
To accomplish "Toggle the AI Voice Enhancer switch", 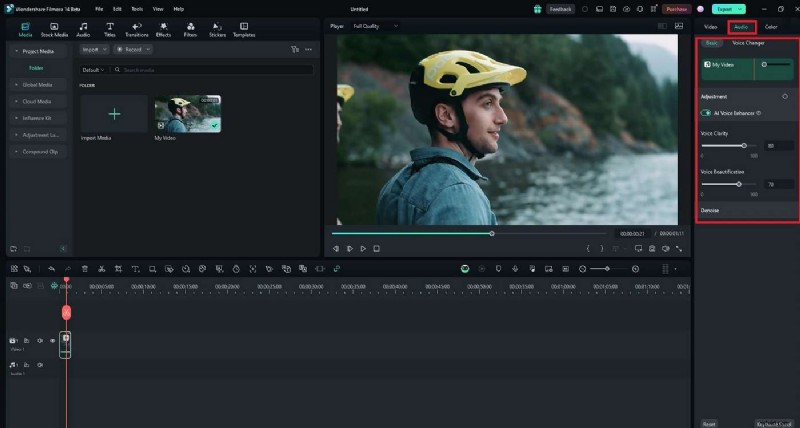I will pos(706,113).
